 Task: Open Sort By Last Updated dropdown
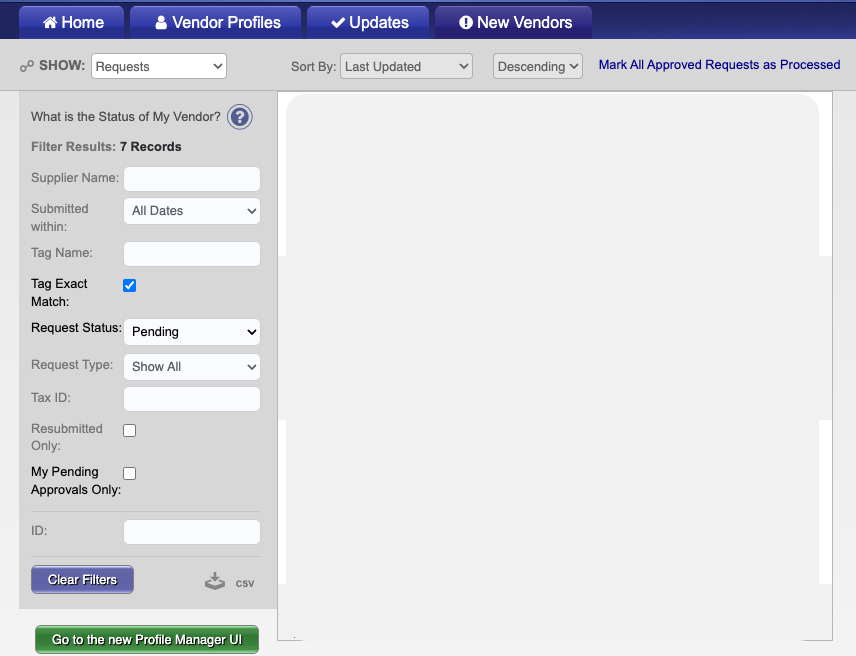(x=406, y=66)
